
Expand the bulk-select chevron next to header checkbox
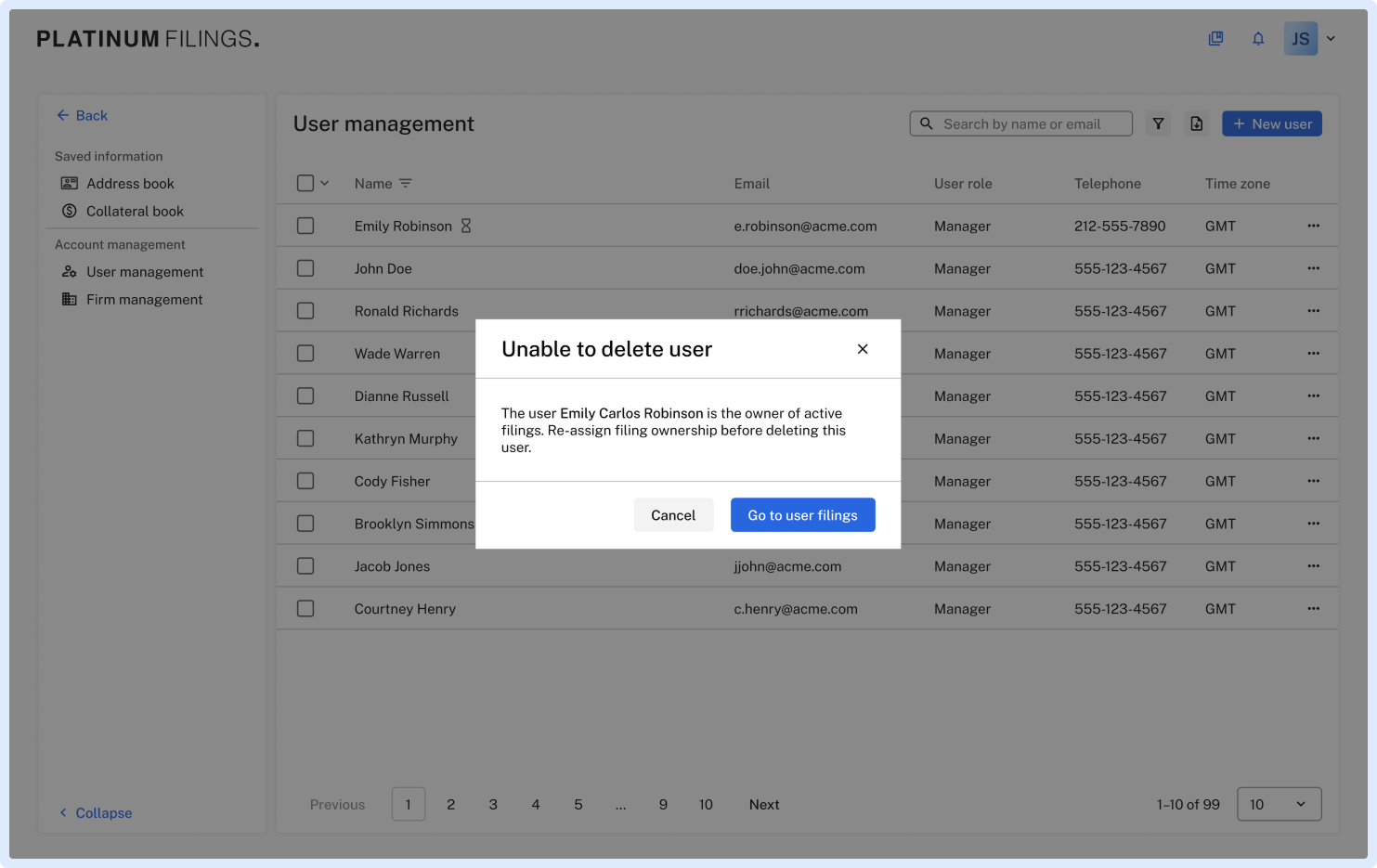[325, 184]
